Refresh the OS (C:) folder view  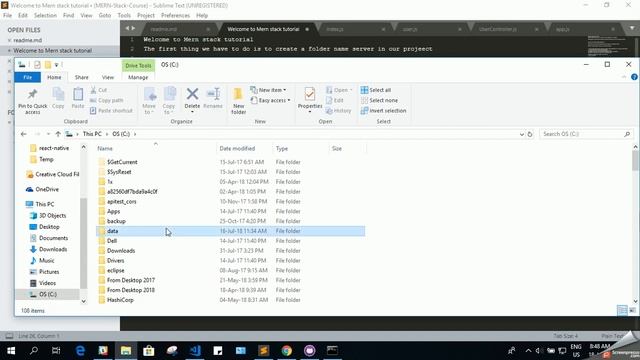530,134
